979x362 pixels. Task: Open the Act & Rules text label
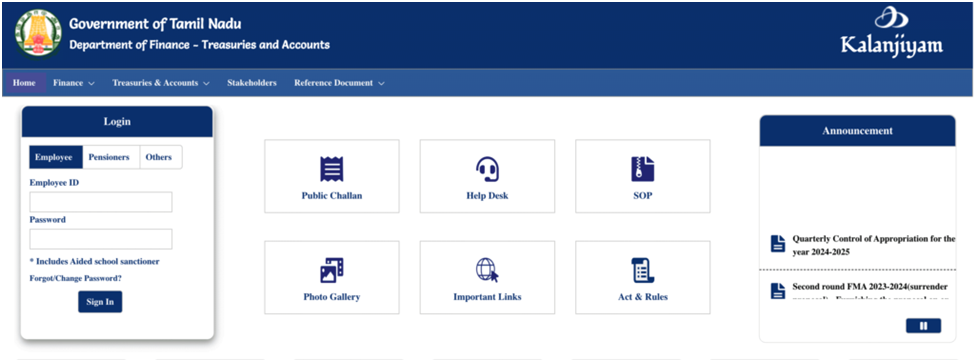click(642, 297)
